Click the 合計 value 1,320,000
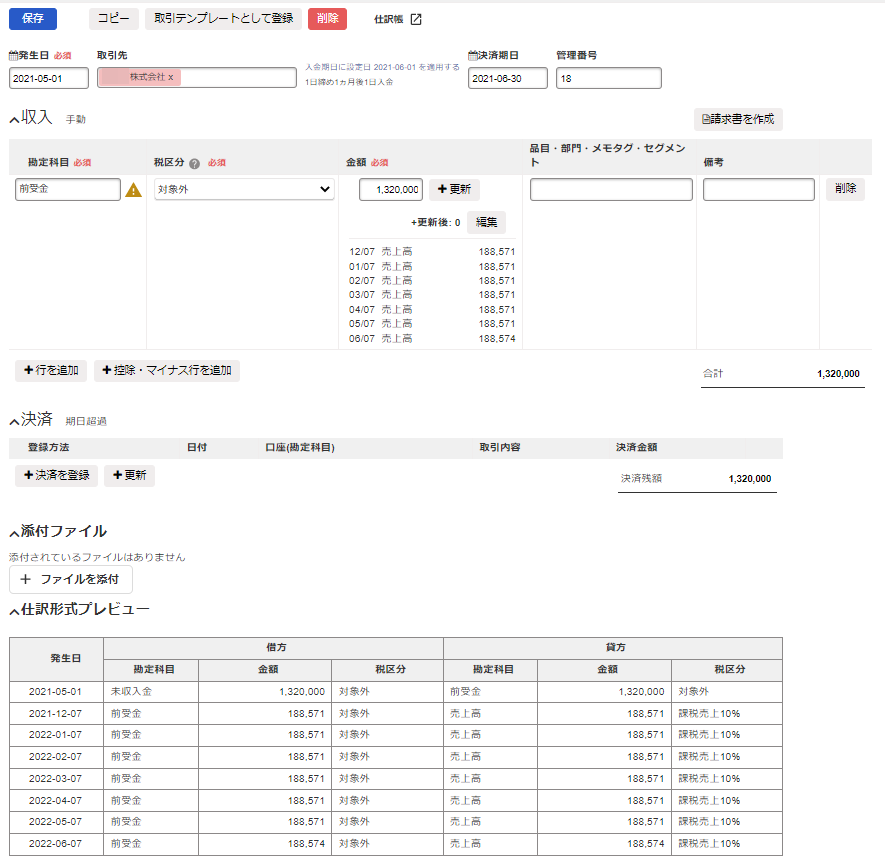The height and width of the screenshot is (861, 885). [838, 374]
